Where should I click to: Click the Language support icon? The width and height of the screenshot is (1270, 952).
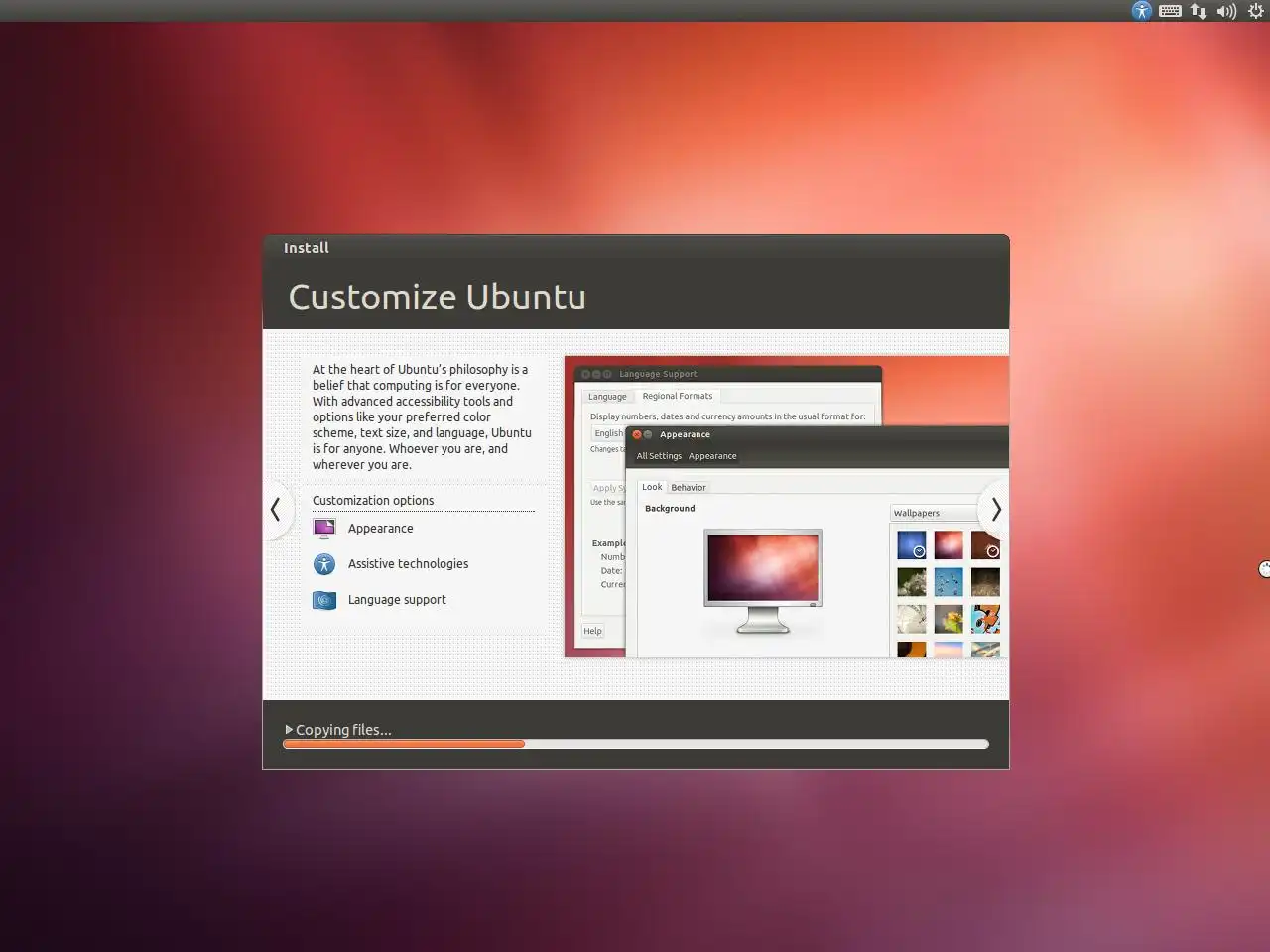(x=324, y=600)
